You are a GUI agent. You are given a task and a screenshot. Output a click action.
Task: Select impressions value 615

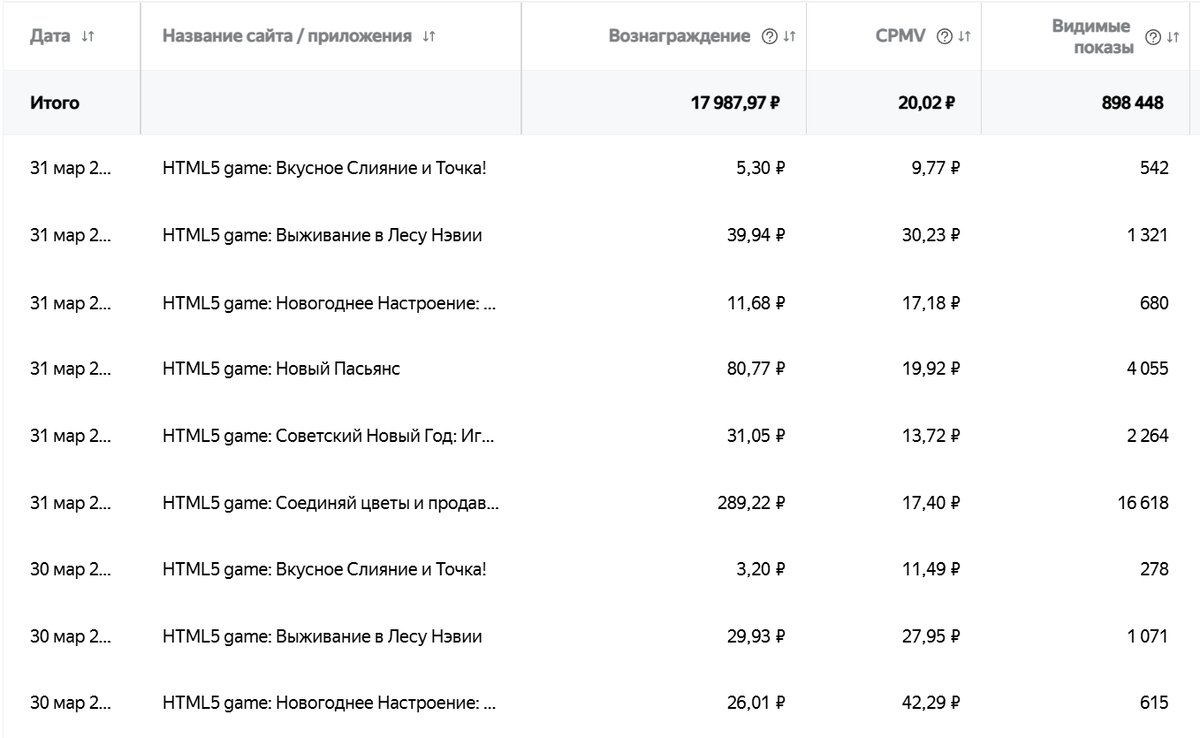pos(1154,704)
